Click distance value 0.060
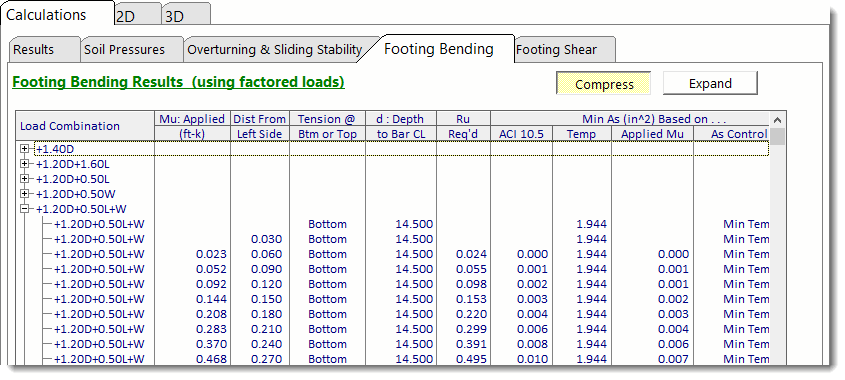The height and width of the screenshot is (380, 845). coord(267,254)
